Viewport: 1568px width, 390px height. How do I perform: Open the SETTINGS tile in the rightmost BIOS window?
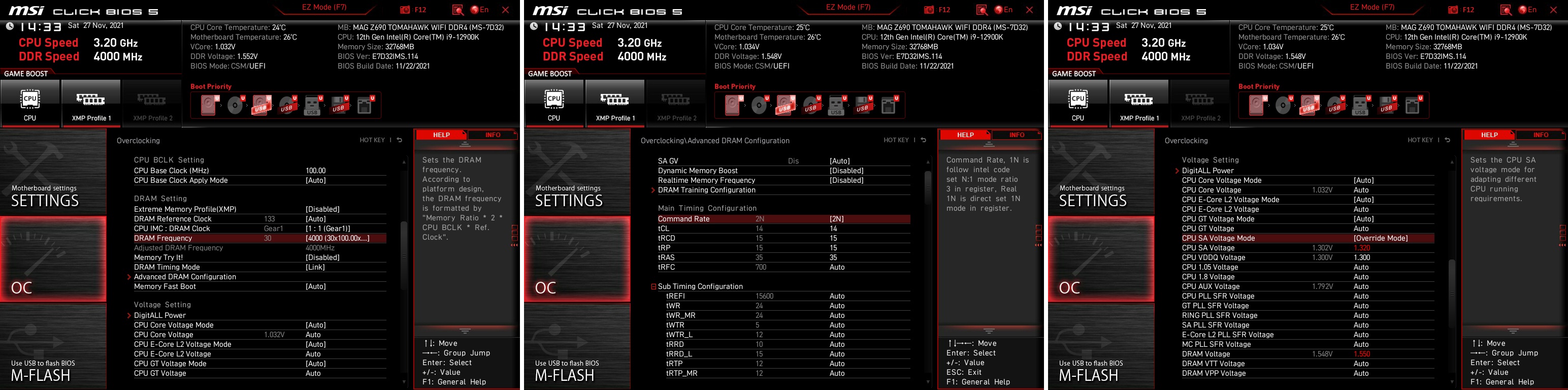1100,172
